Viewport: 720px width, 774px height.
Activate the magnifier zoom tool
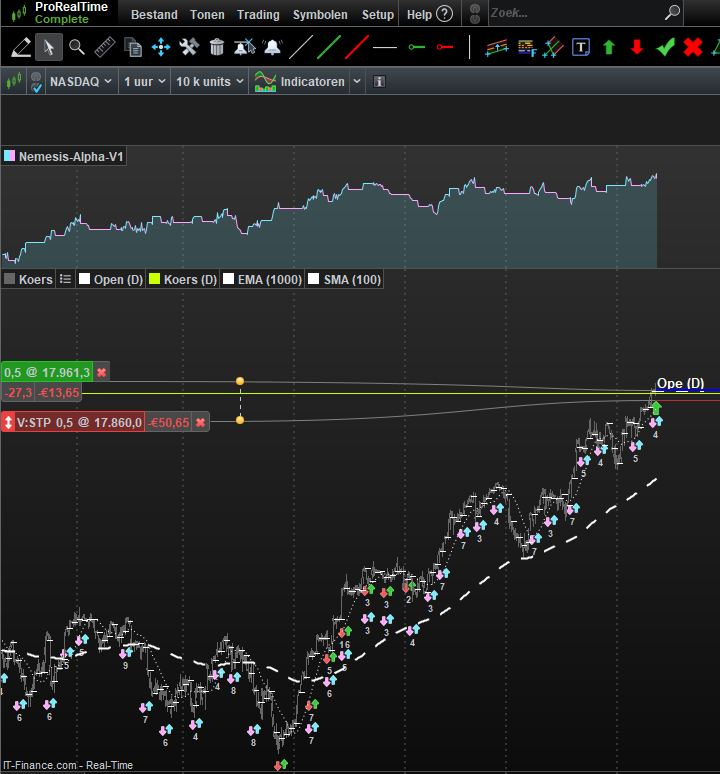[x=76, y=47]
